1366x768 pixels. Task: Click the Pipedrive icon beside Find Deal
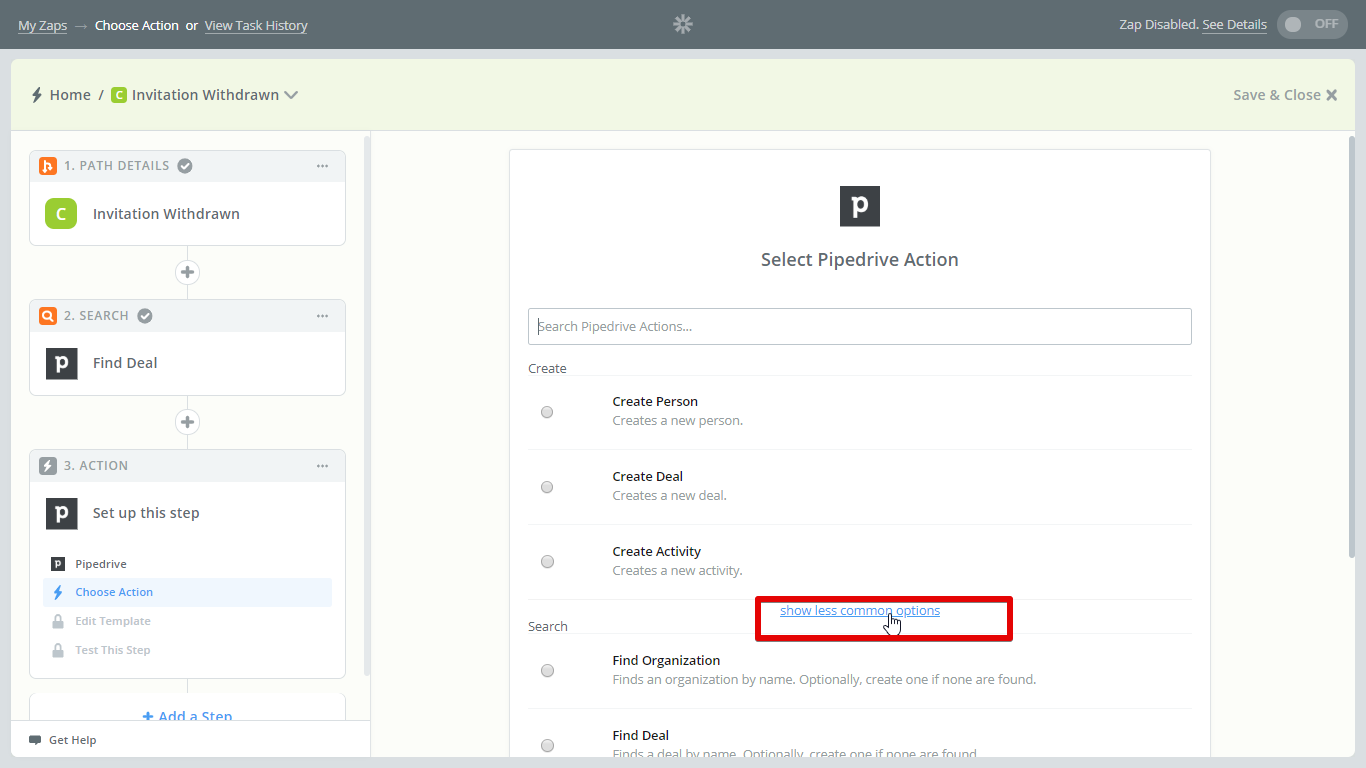click(x=61, y=363)
